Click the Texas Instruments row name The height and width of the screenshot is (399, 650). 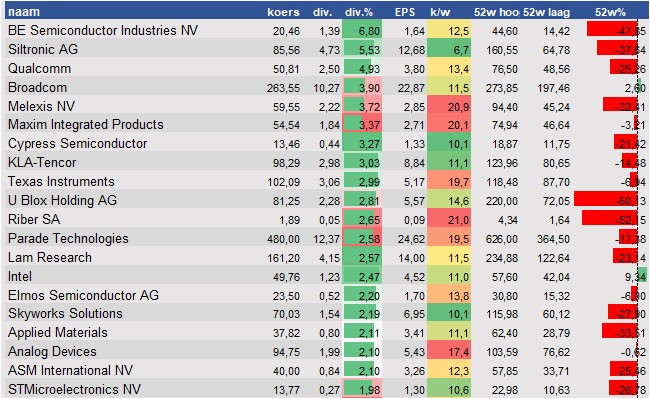click(x=61, y=181)
